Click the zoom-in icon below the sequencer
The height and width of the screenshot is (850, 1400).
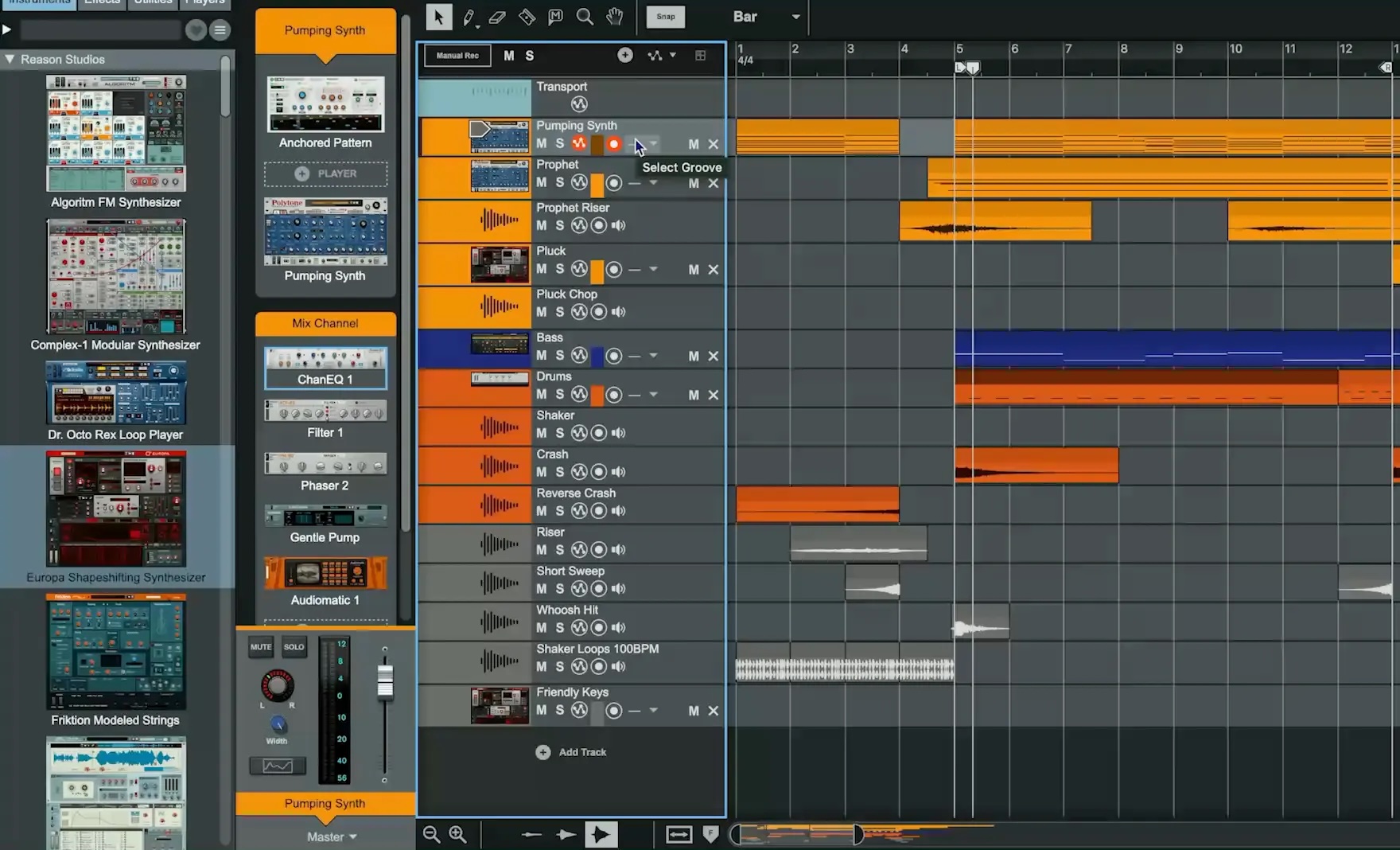click(x=458, y=834)
